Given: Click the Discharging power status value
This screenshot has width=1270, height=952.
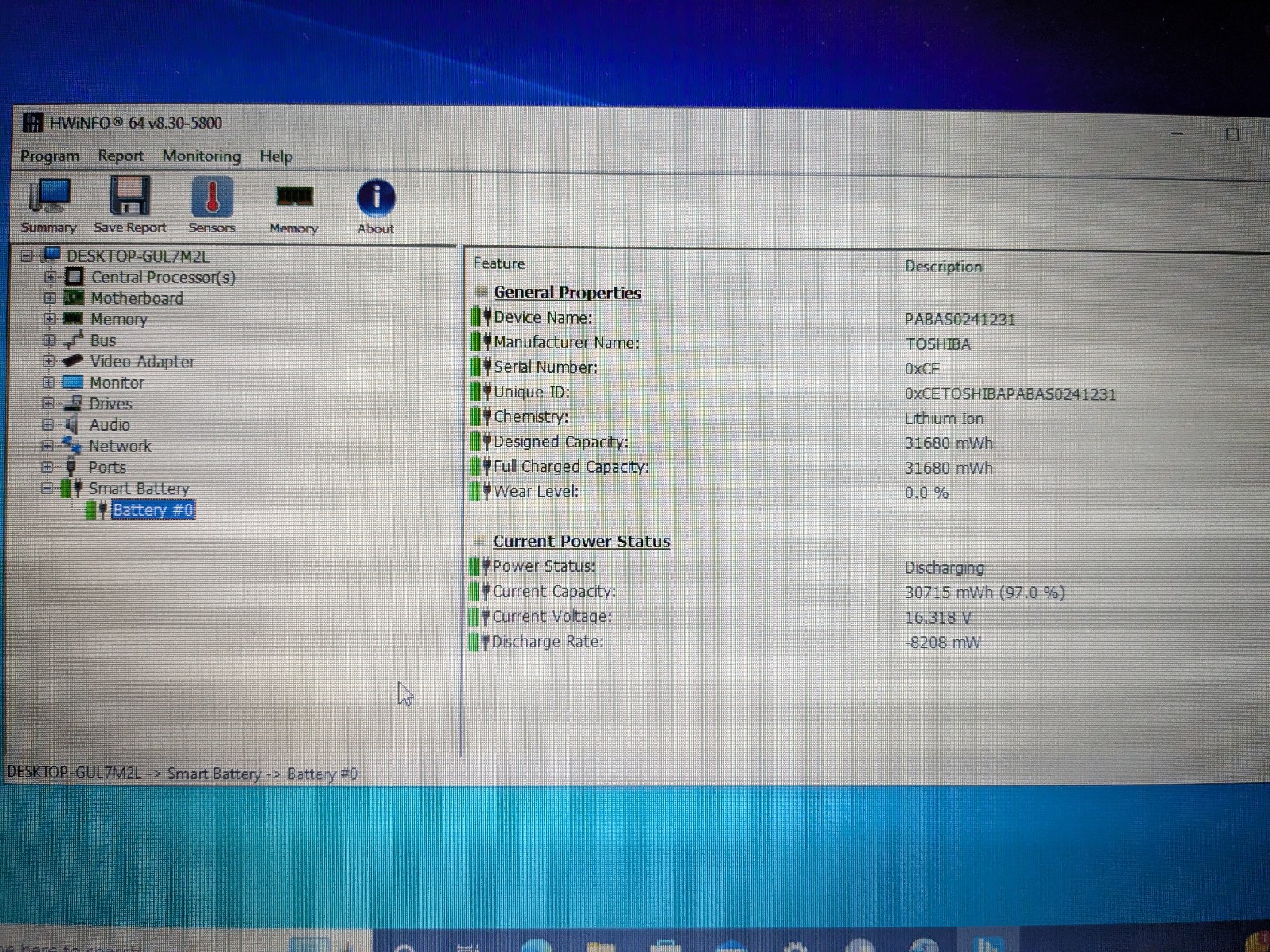Looking at the screenshot, I should (945, 568).
